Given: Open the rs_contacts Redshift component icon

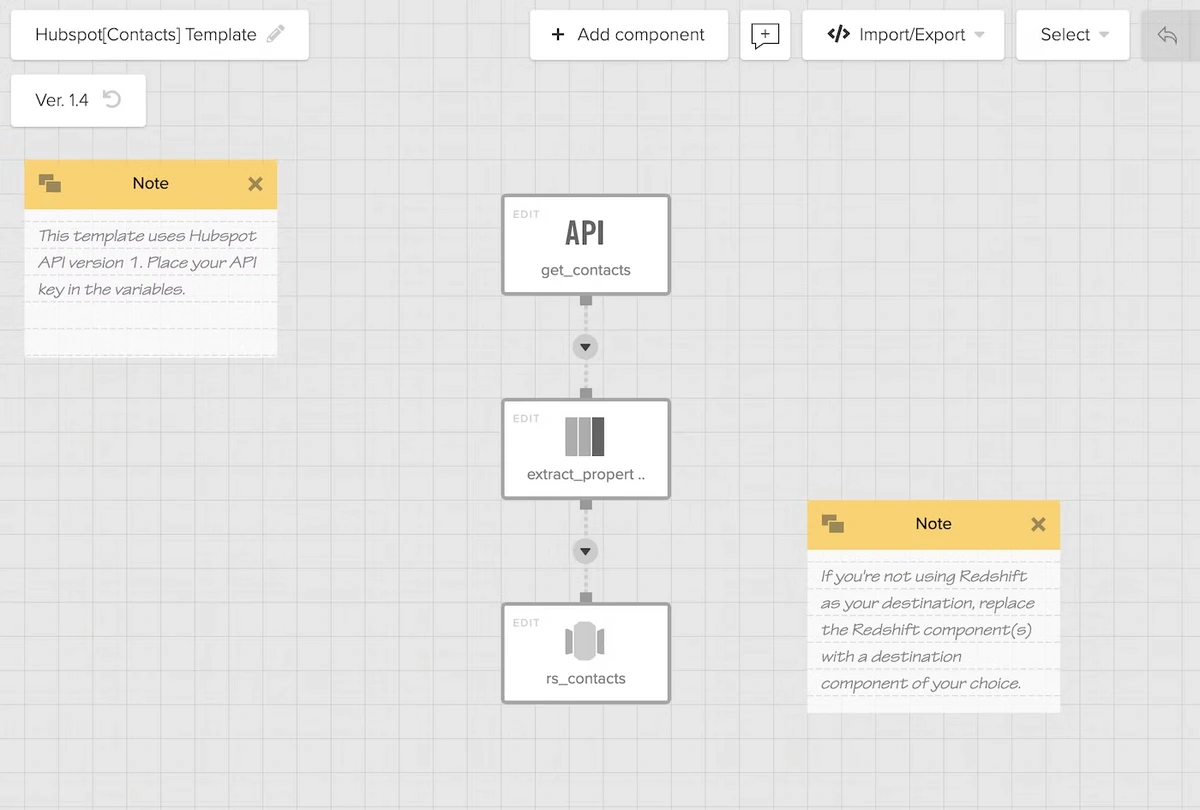Looking at the screenshot, I should [585, 641].
